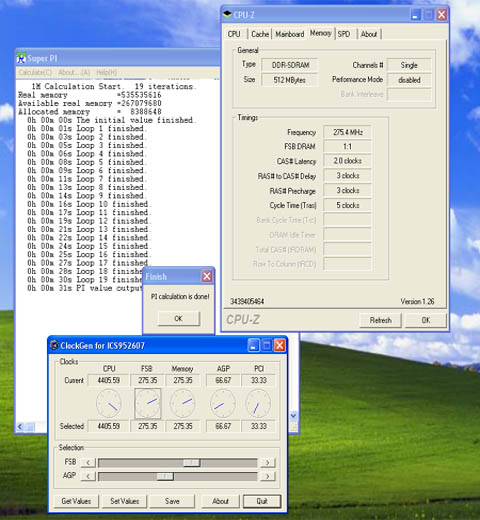Click Save in ClockGen

(172, 501)
